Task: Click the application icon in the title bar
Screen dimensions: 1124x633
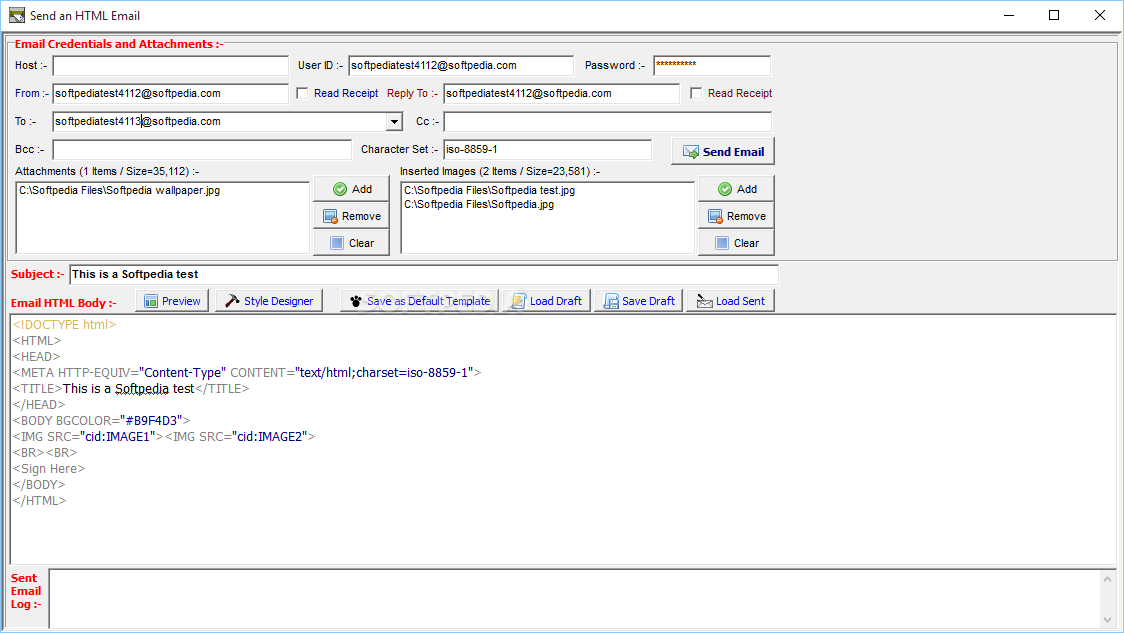Action: point(16,15)
